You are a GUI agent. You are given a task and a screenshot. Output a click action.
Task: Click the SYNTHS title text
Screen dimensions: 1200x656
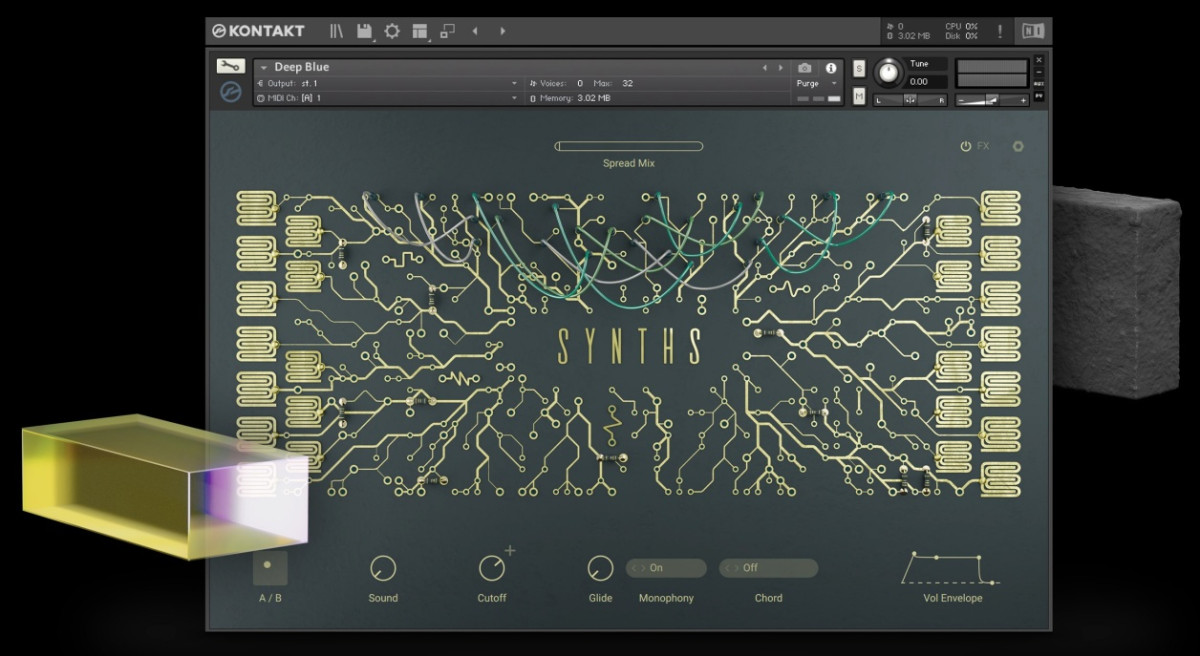(x=629, y=346)
